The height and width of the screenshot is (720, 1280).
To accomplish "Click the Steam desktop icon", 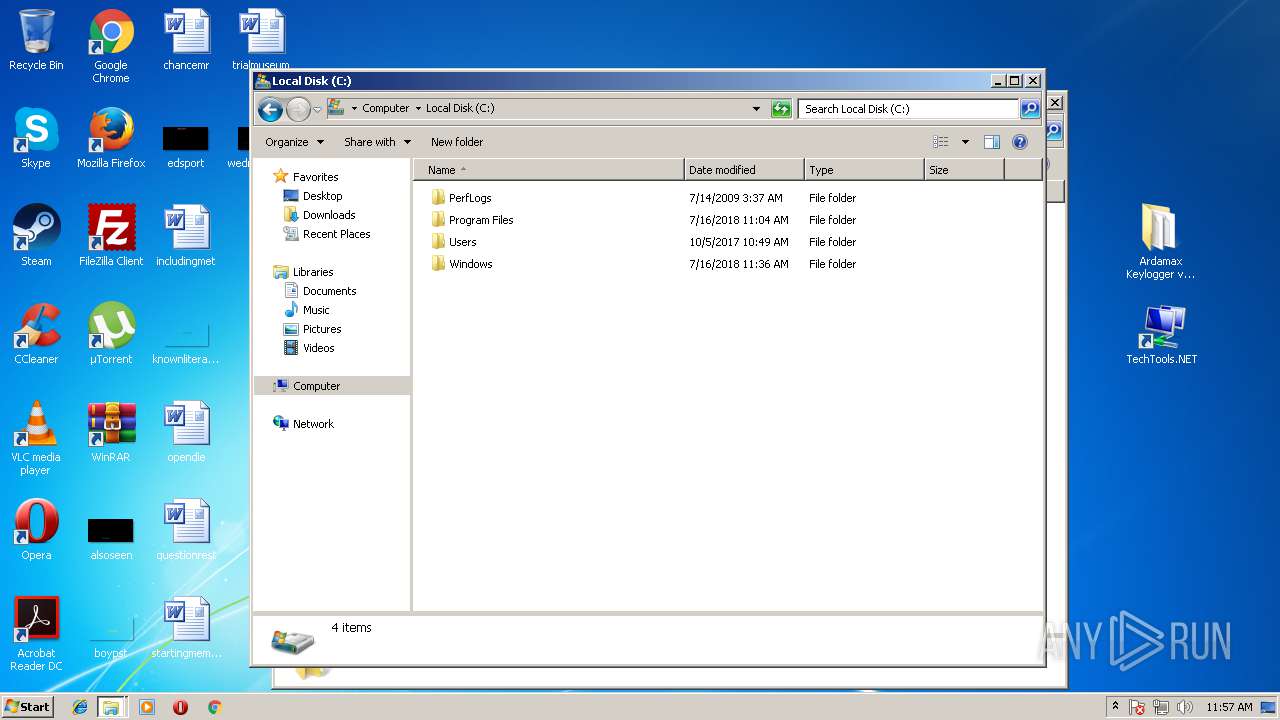I will pos(36,236).
